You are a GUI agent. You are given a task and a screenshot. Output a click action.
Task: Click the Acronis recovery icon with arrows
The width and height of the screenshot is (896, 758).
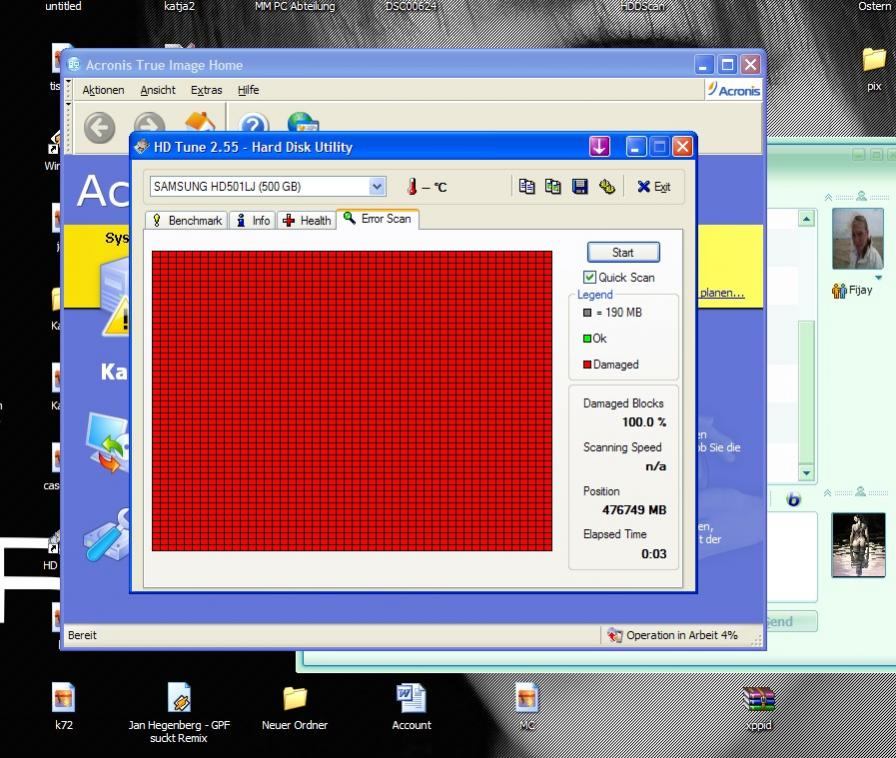(x=107, y=442)
